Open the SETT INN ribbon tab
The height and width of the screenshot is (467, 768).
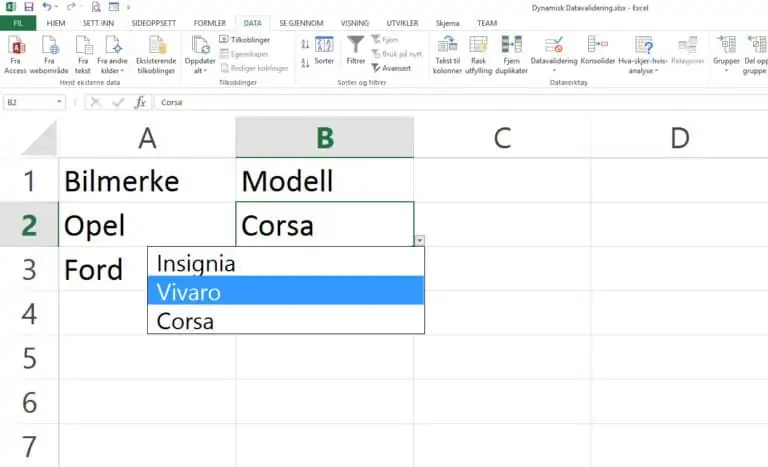[x=98, y=23]
